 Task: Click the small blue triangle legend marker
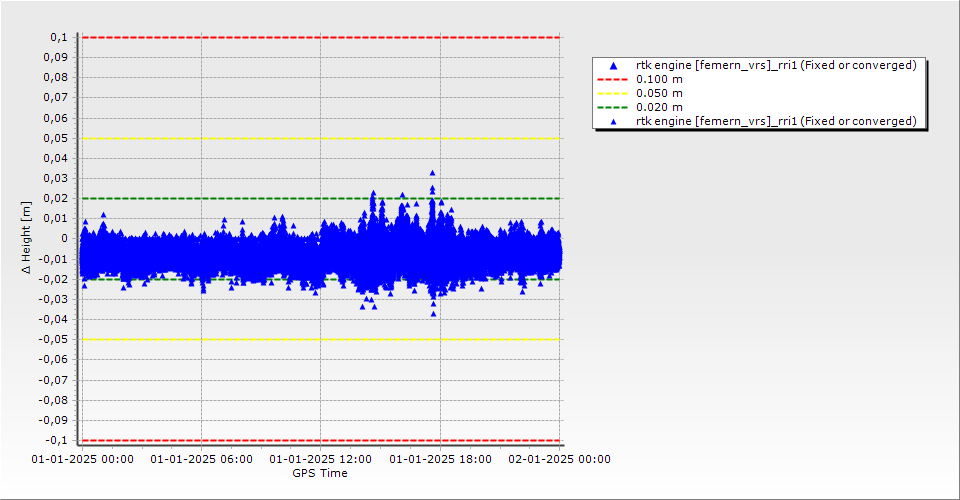click(613, 121)
